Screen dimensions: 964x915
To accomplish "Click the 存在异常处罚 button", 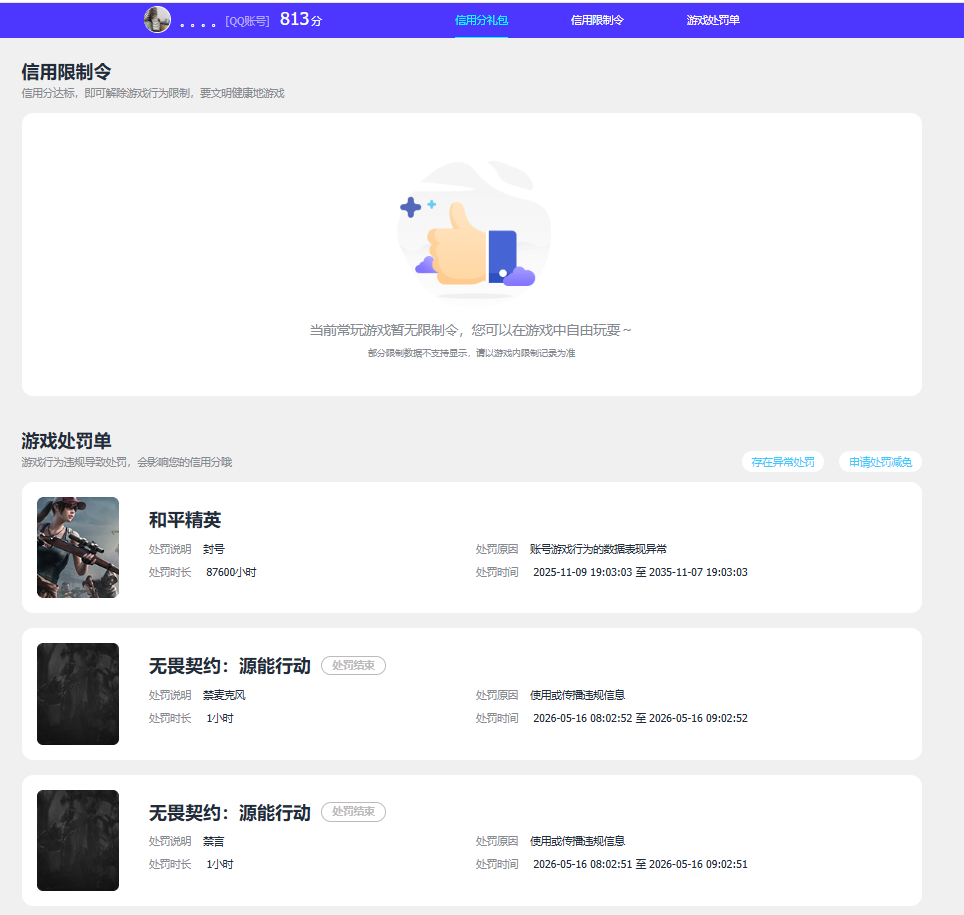I will point(783,462).
